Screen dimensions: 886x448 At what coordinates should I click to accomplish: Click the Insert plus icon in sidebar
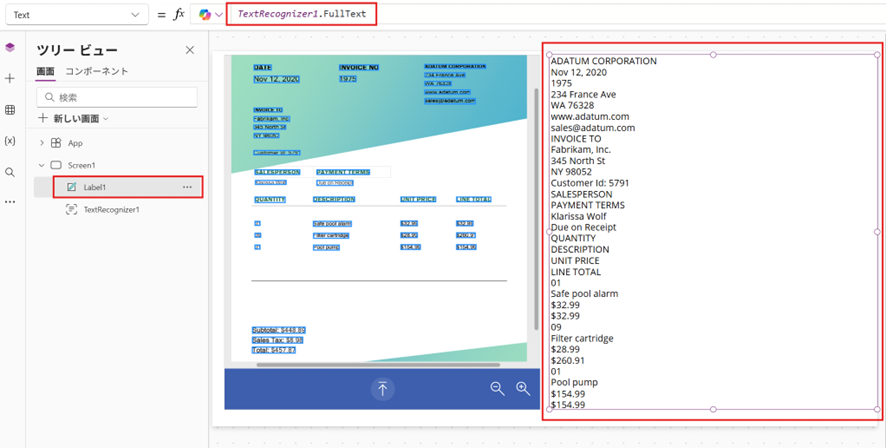click(x=10, y=78)
